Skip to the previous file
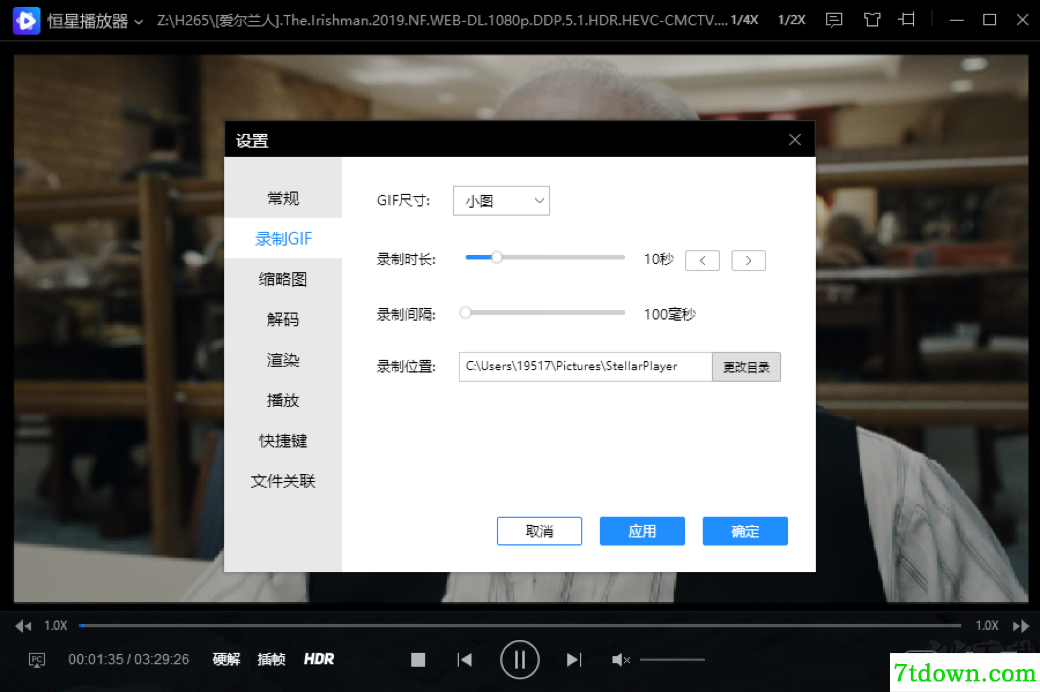The image size is (1040, 692). pos(465,659)
